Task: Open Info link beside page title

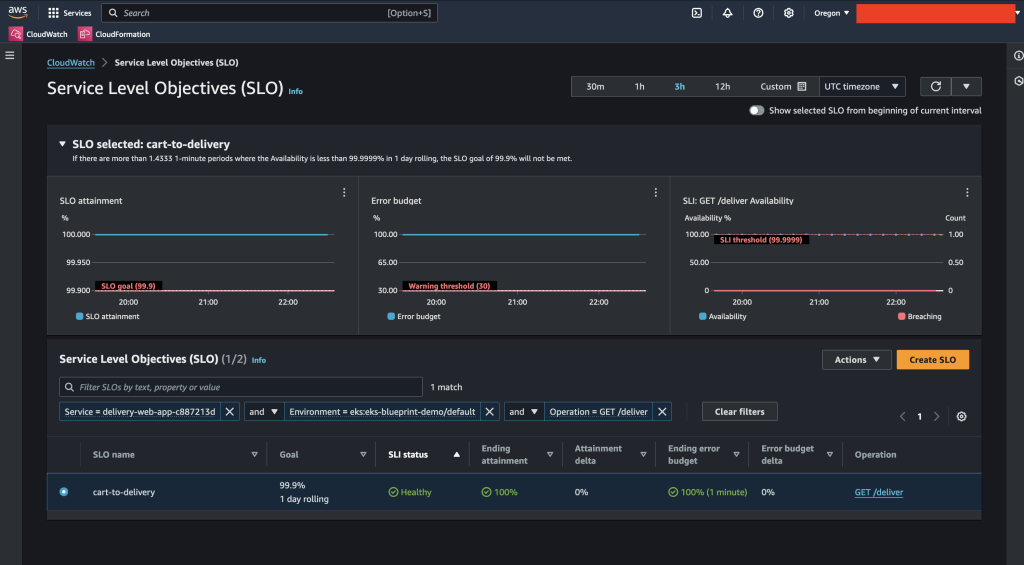Action: 295,91
